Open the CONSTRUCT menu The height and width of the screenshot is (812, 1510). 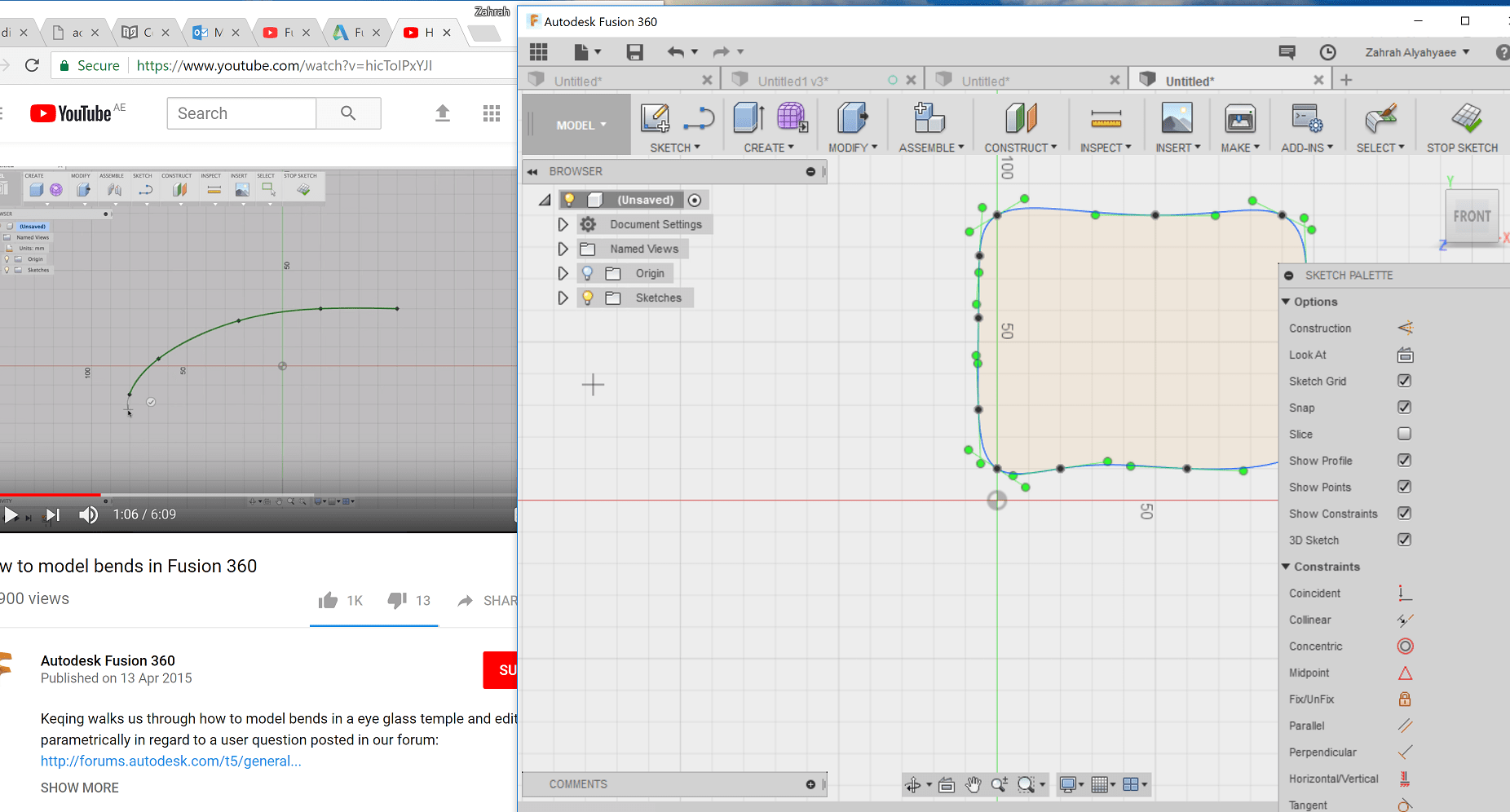click(x=1021, y=148)
